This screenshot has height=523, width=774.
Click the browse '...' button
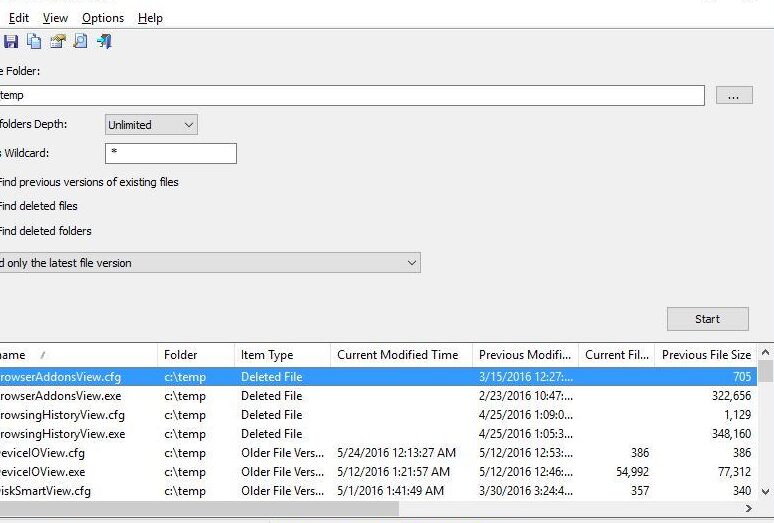coord(734,96)
